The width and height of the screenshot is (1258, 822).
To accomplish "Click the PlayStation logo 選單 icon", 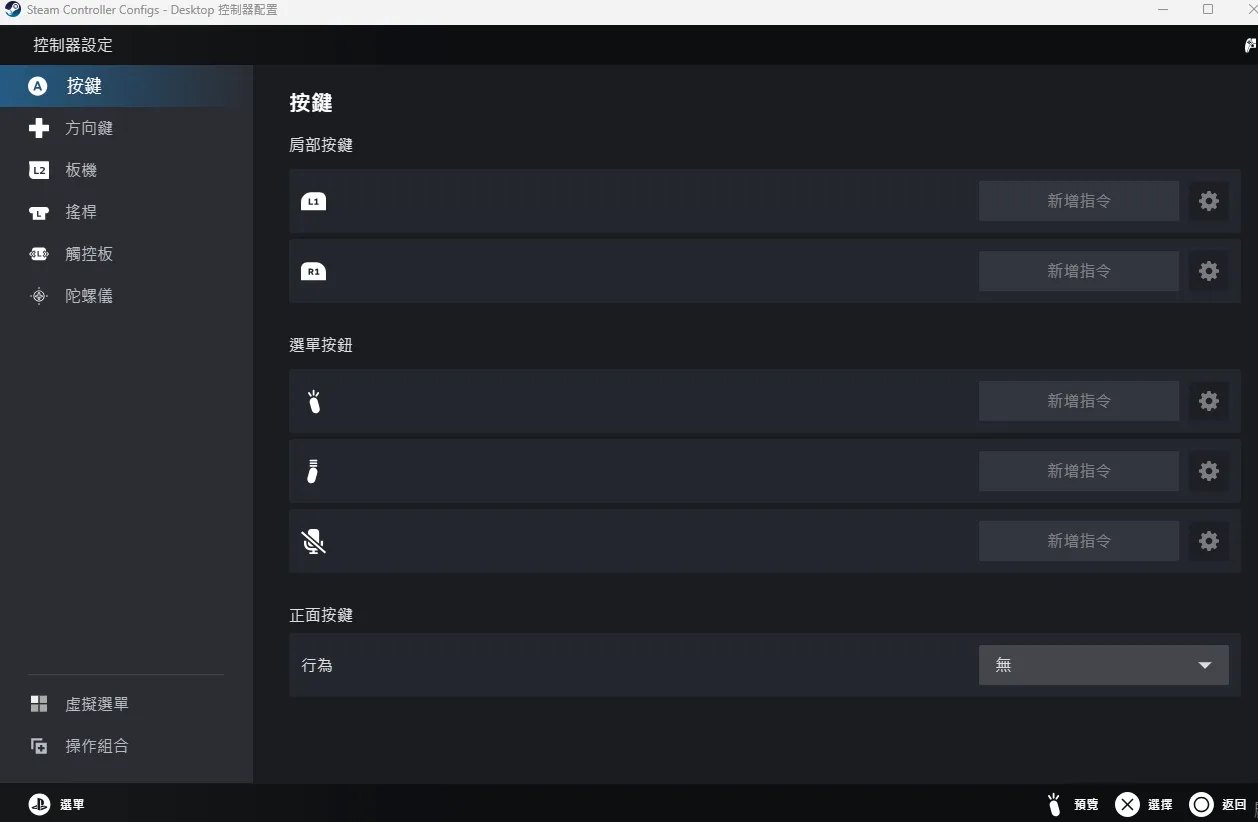I will (39, 804).
